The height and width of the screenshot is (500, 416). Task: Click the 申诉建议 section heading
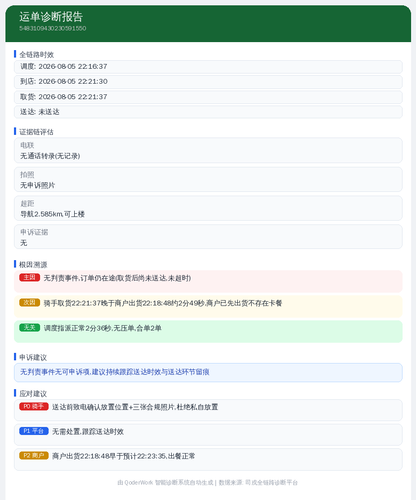[33, 357]
